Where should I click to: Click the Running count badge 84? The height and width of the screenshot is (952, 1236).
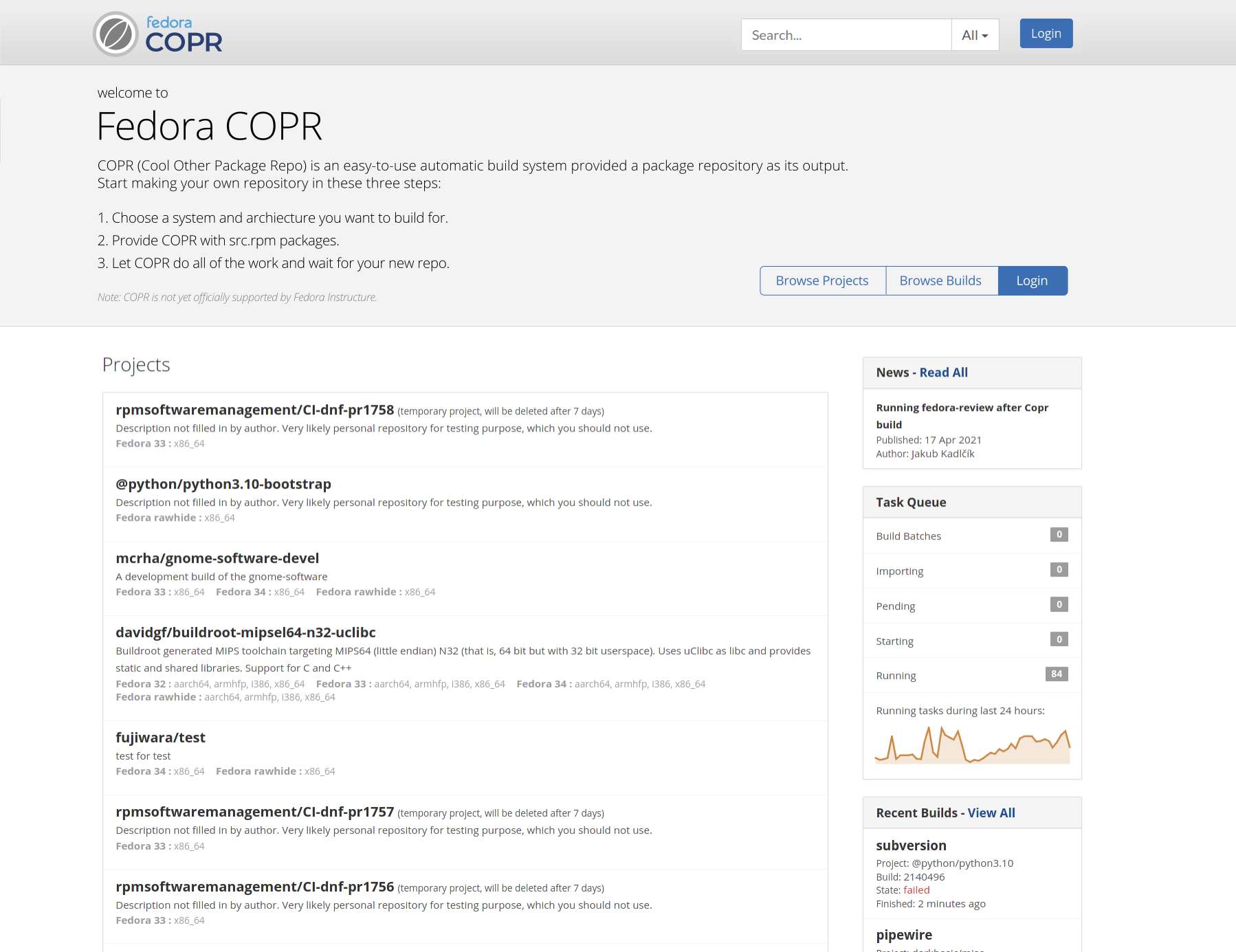tap(1057, 674)
